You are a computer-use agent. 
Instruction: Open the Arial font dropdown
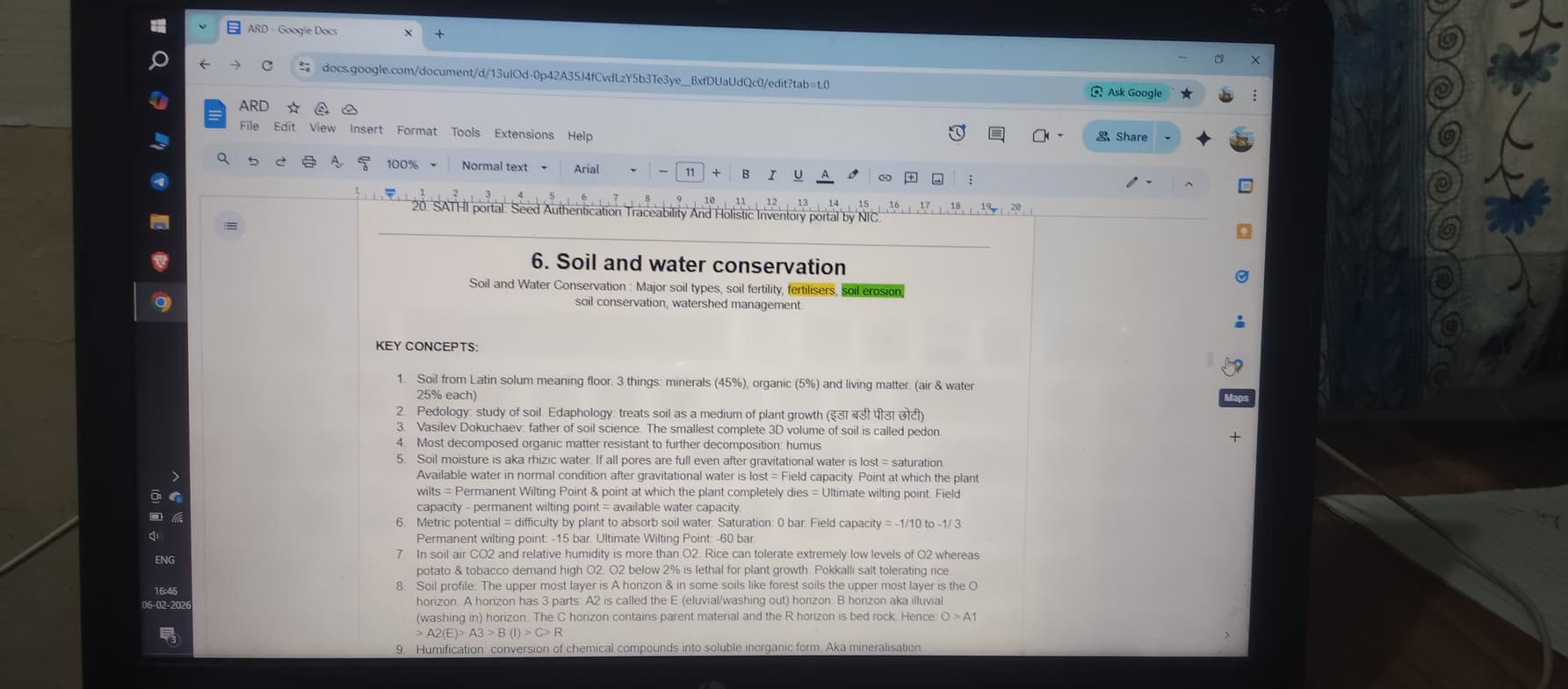click(604, 169)
